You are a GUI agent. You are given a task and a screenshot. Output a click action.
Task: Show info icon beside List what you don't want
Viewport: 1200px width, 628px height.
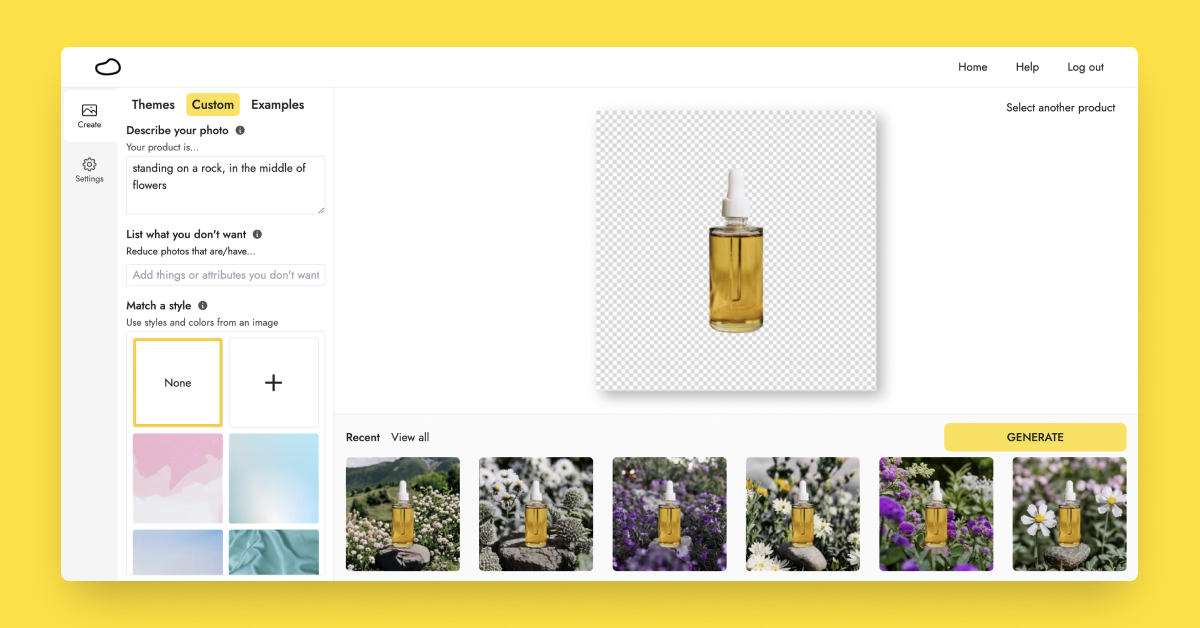[x=257, y=234]
